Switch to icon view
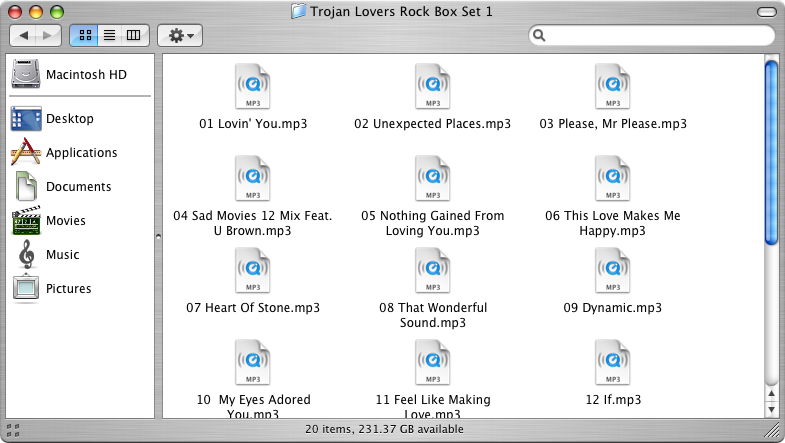This screenshot has height=443, width=785. click(x=85, y=36)
